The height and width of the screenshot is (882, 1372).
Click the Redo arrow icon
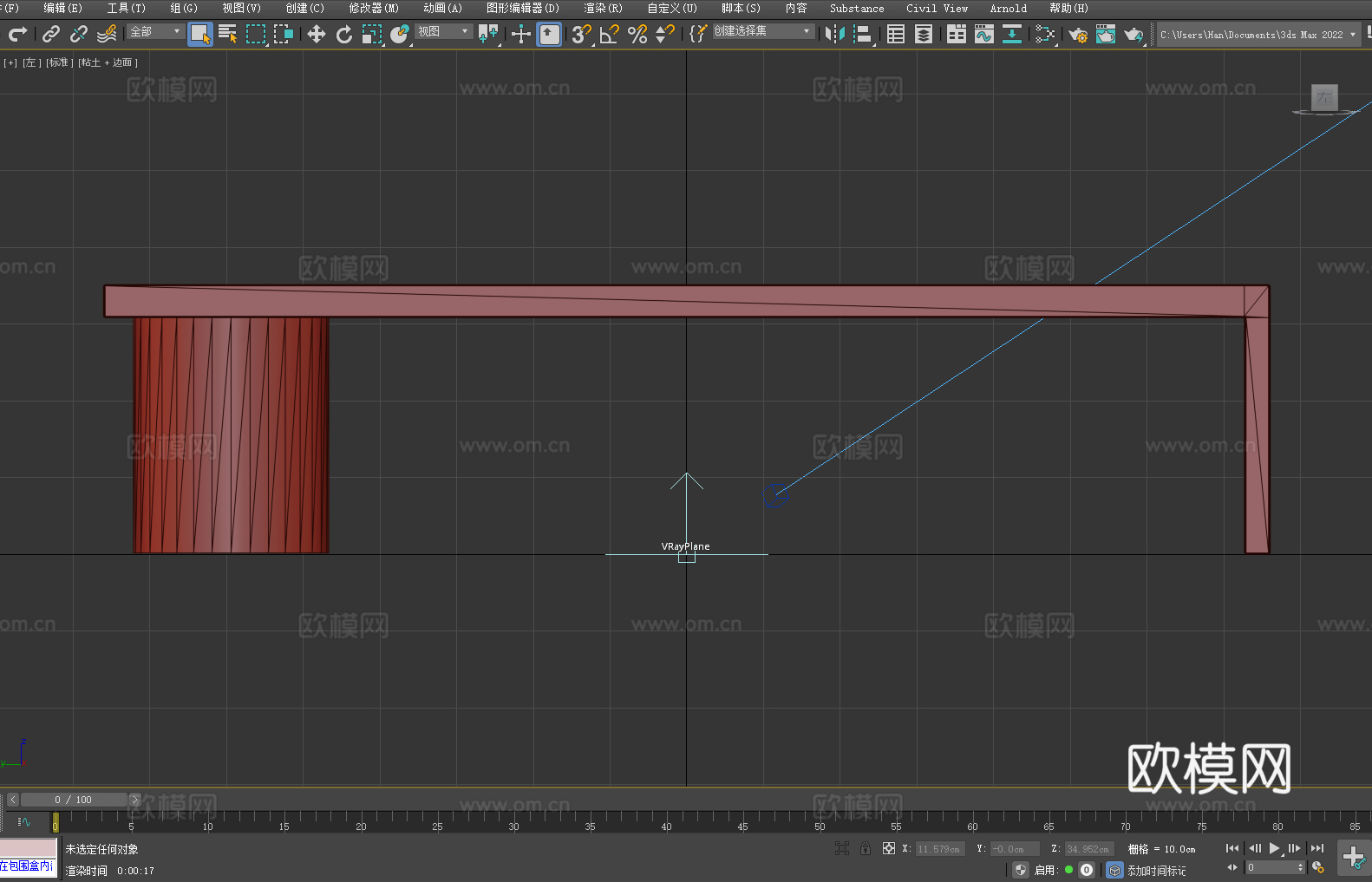(x=17, y=34)
